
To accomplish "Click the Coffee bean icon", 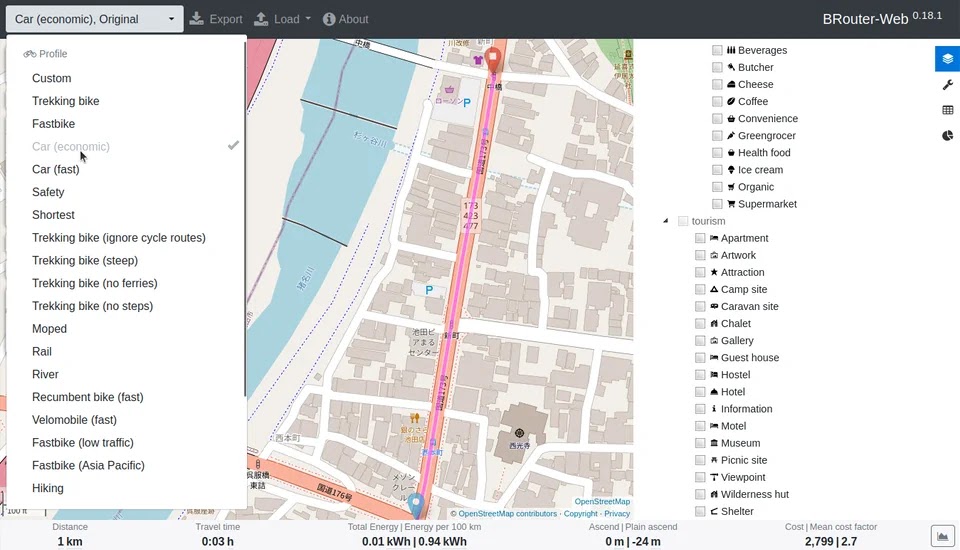I will (731, 101).
